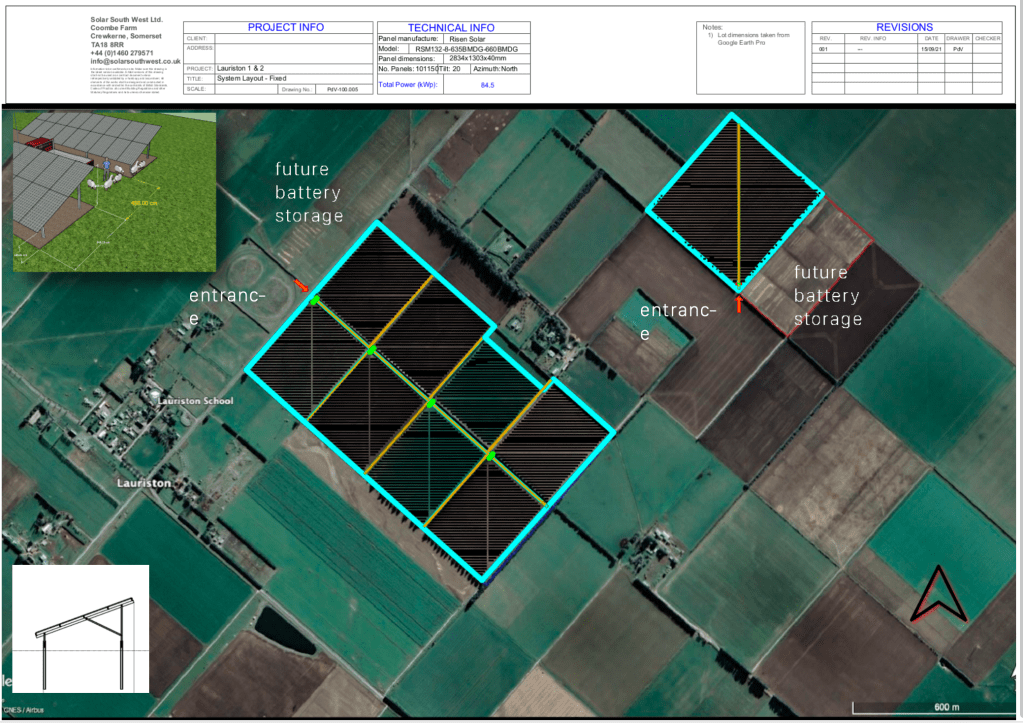Click the red arrow below the upper-right solar array
The width and height of the screenshot is (1023, 723).
[739, 304]
